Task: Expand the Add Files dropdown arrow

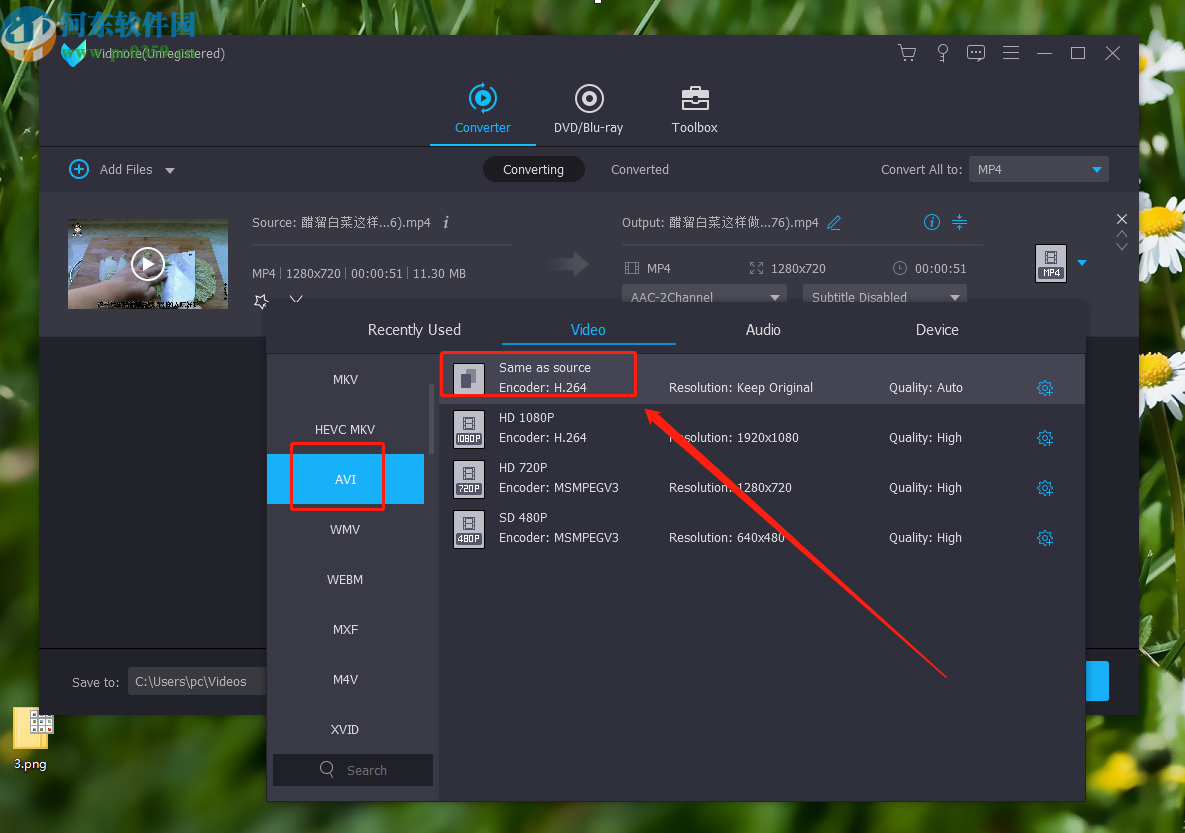Action: pyautogui.click(x=170, y=171)
